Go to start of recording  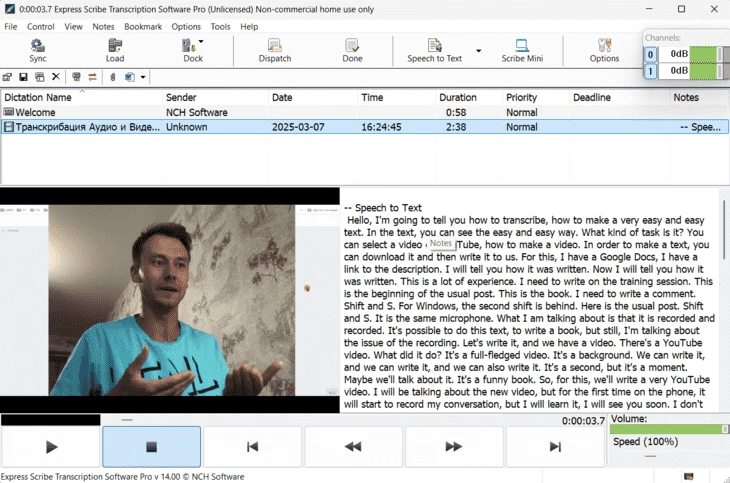tap(252, 447)
